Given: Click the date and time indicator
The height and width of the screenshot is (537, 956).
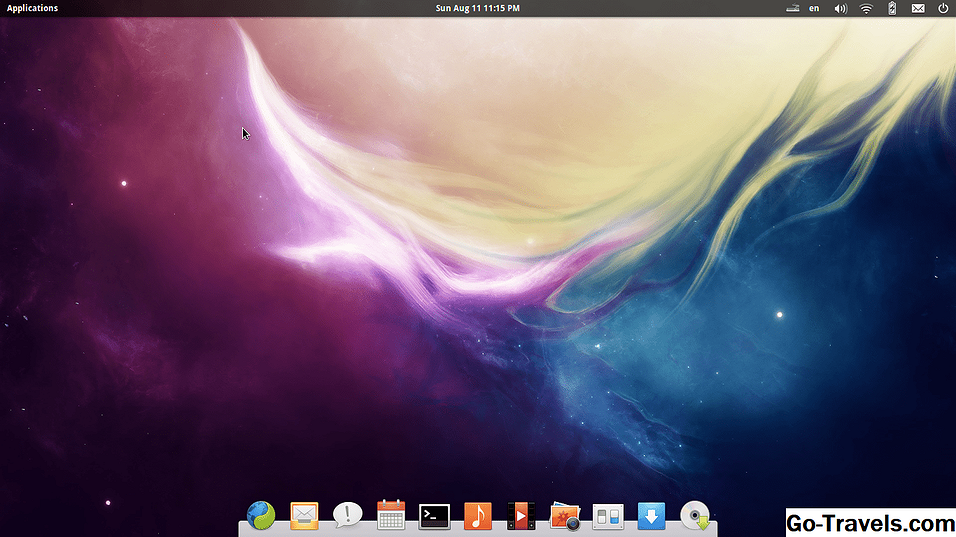Looking at the screenshot, I should pyautogui.click(x=477, y=8).
